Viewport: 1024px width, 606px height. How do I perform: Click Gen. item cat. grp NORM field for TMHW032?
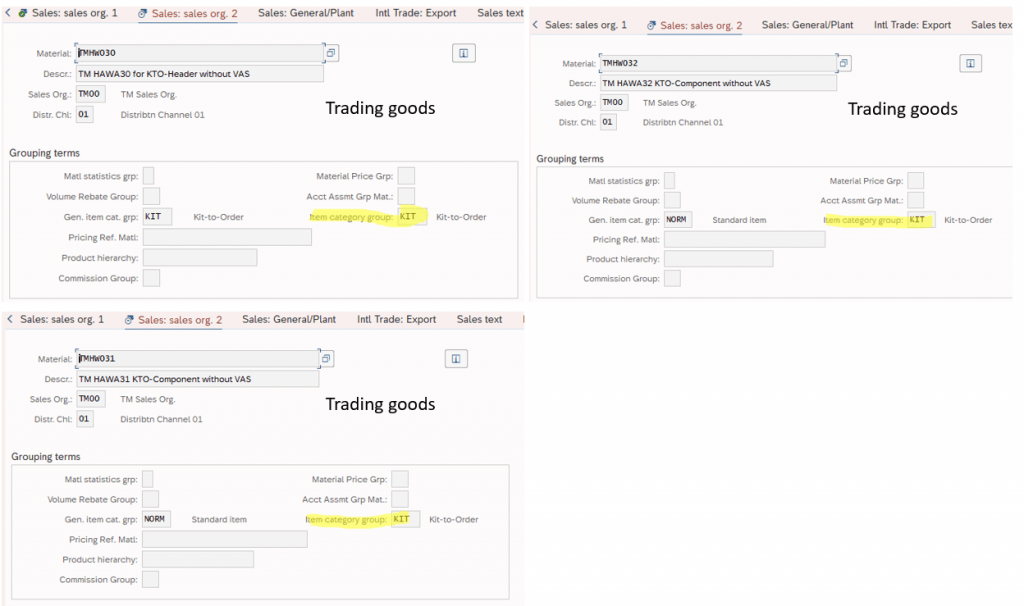pyautogui.click(x=678, y=219)
